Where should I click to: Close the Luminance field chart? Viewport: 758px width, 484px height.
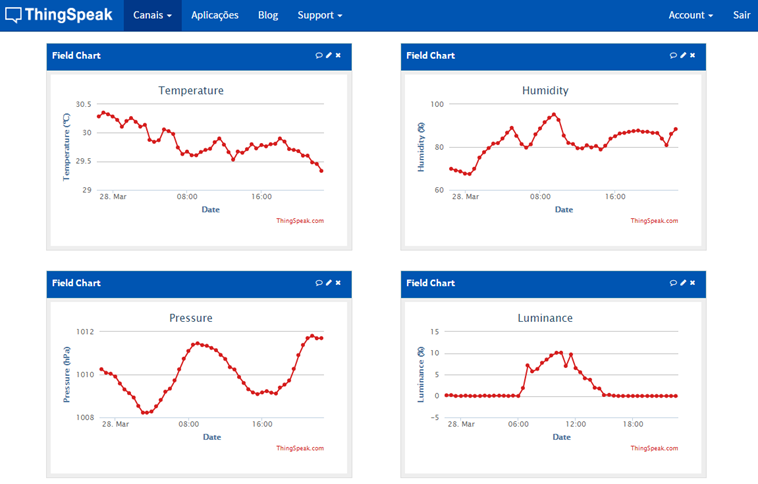pyautogui.click(x=693, y=283)
